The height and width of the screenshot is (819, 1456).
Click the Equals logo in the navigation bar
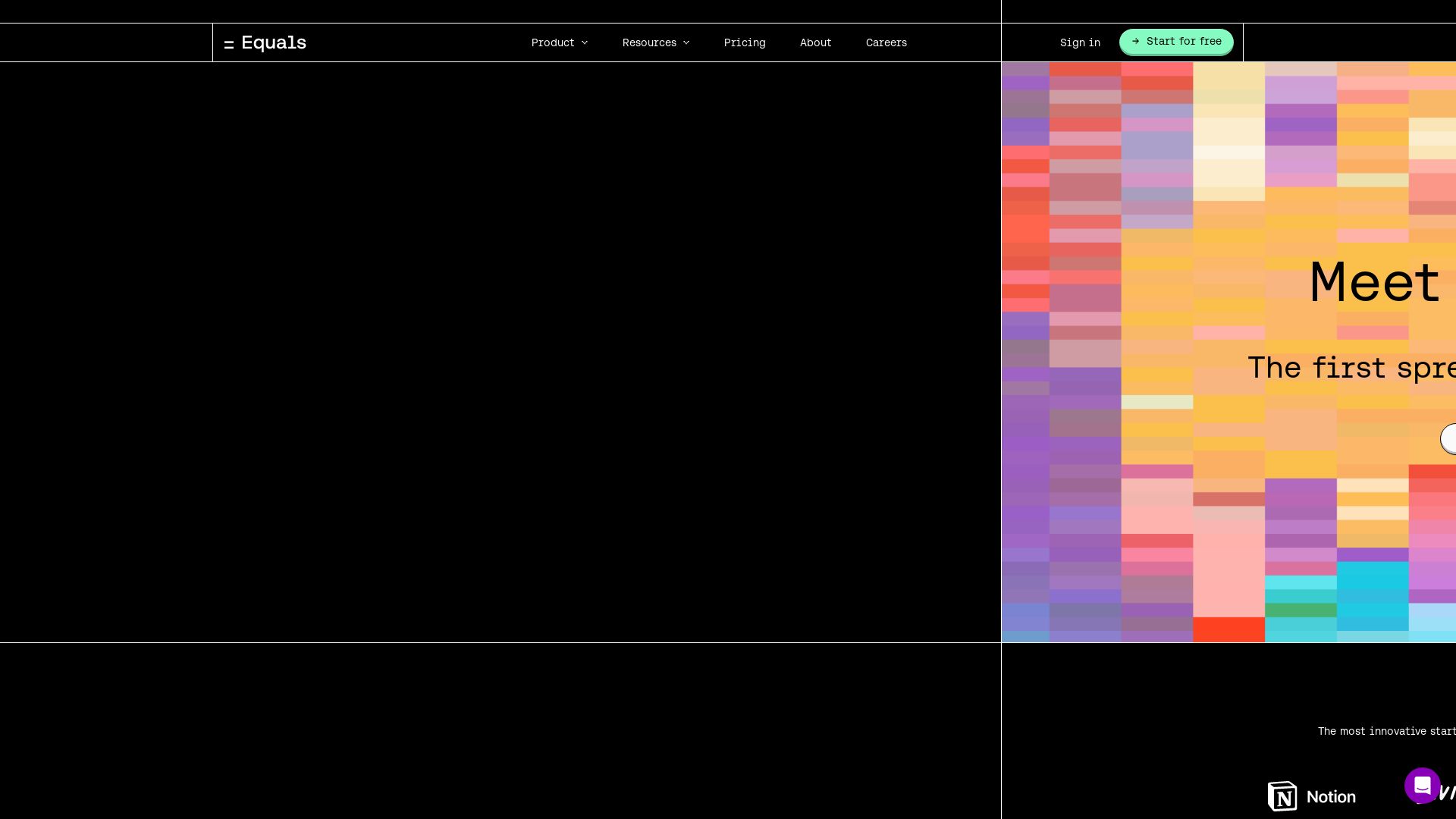click(x=265, y=42)
